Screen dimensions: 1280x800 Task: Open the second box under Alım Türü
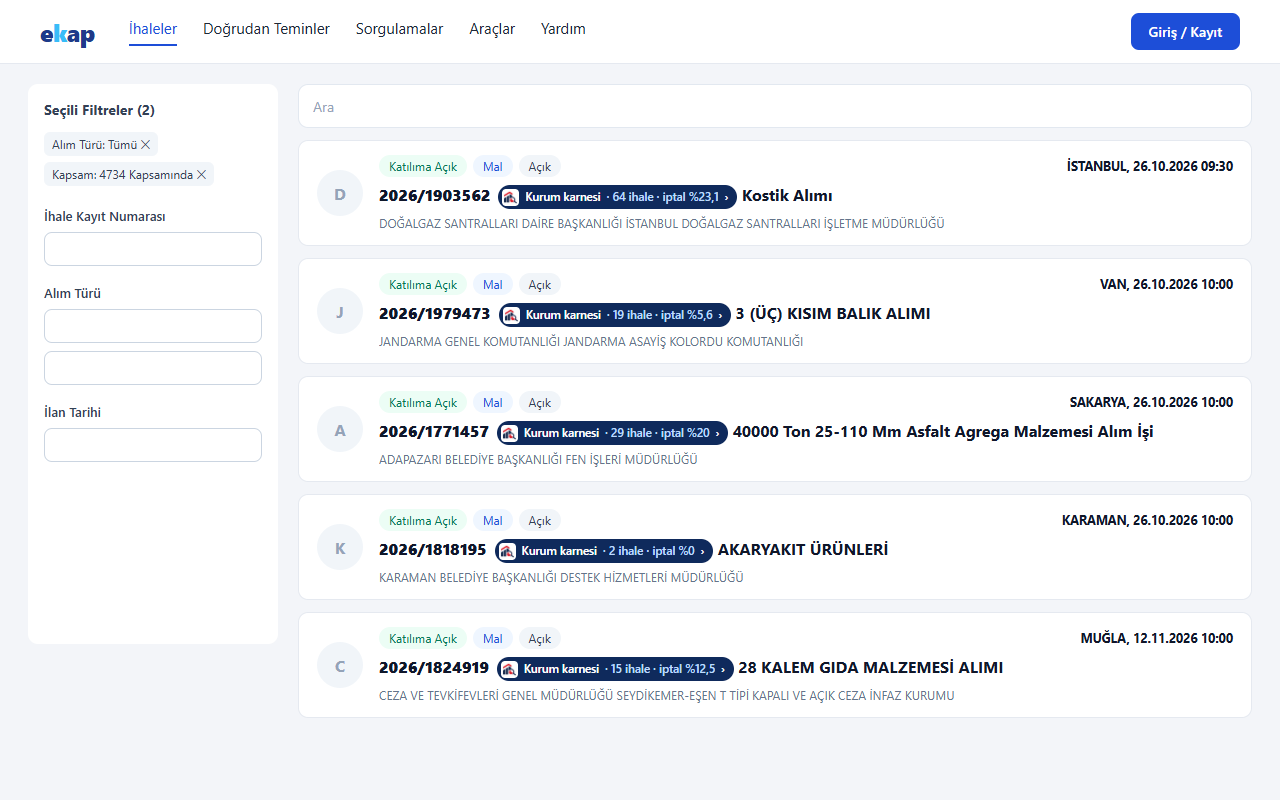click(x=153, y=368)
